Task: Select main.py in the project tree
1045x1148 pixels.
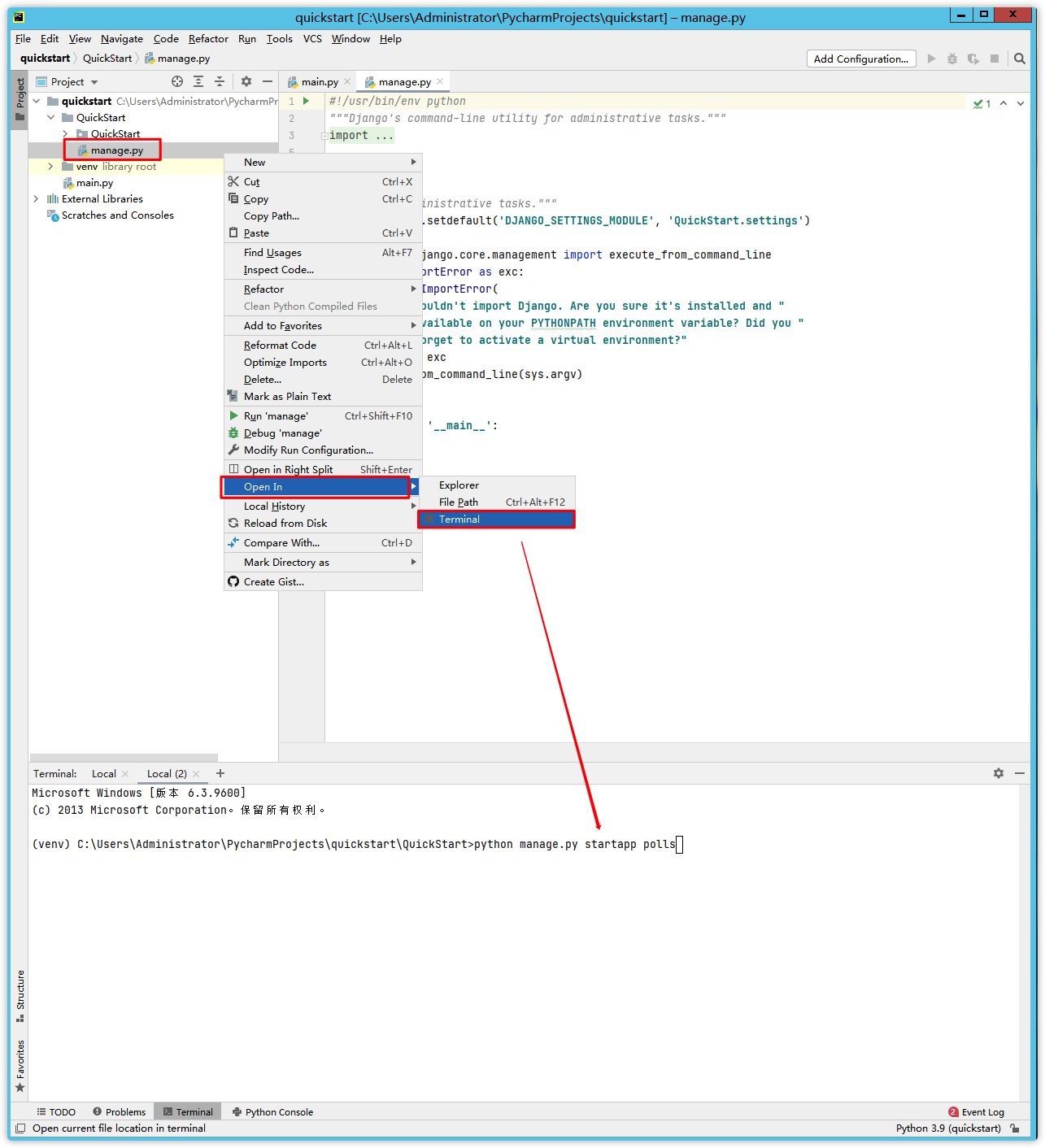Action: pyautogui.click(x=94, y=183)
